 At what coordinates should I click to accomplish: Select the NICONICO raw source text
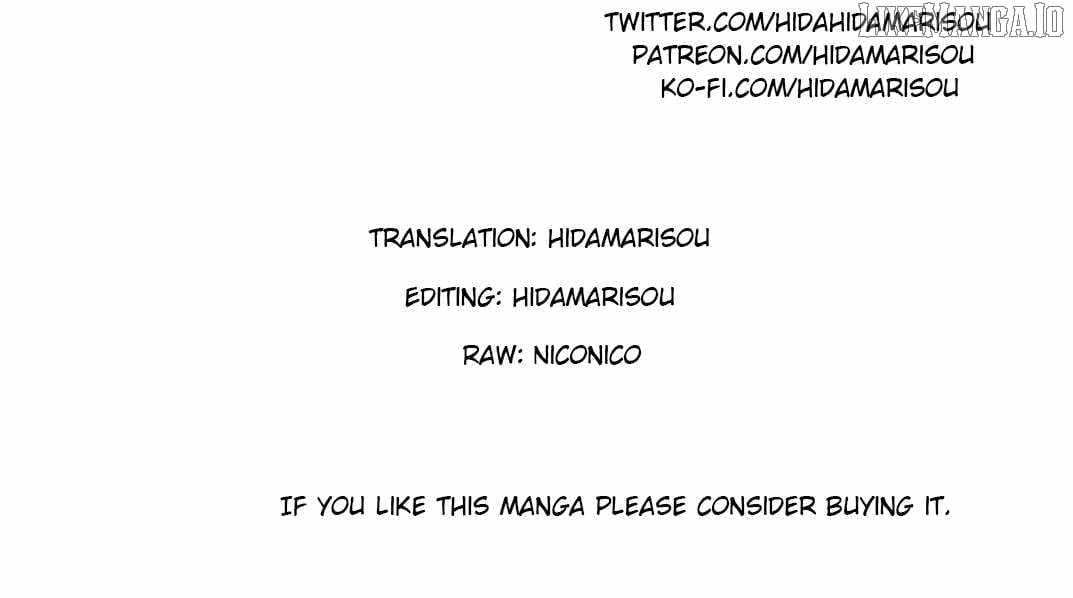tap(587, 356)
